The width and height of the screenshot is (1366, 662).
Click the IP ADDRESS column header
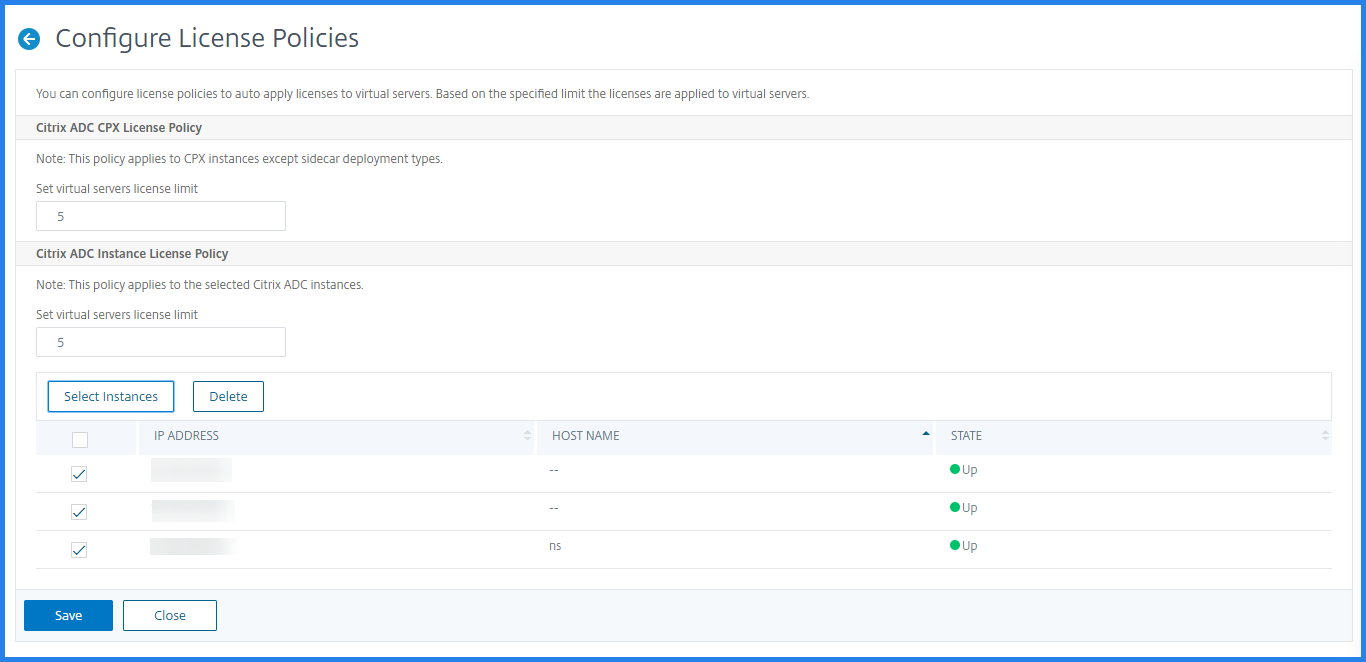(186, 436)
